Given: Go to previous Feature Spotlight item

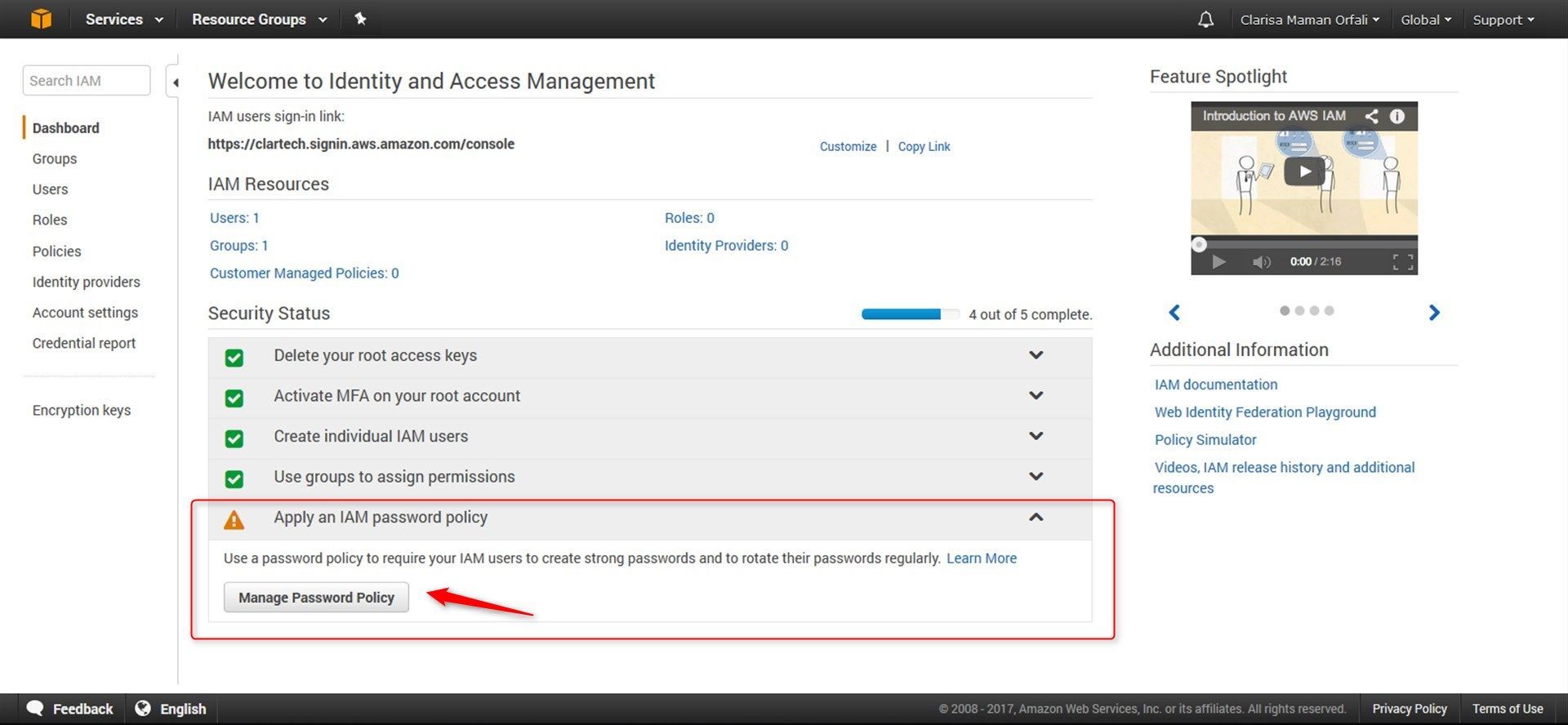Looking at the screenshot, I should [1174, 312].
